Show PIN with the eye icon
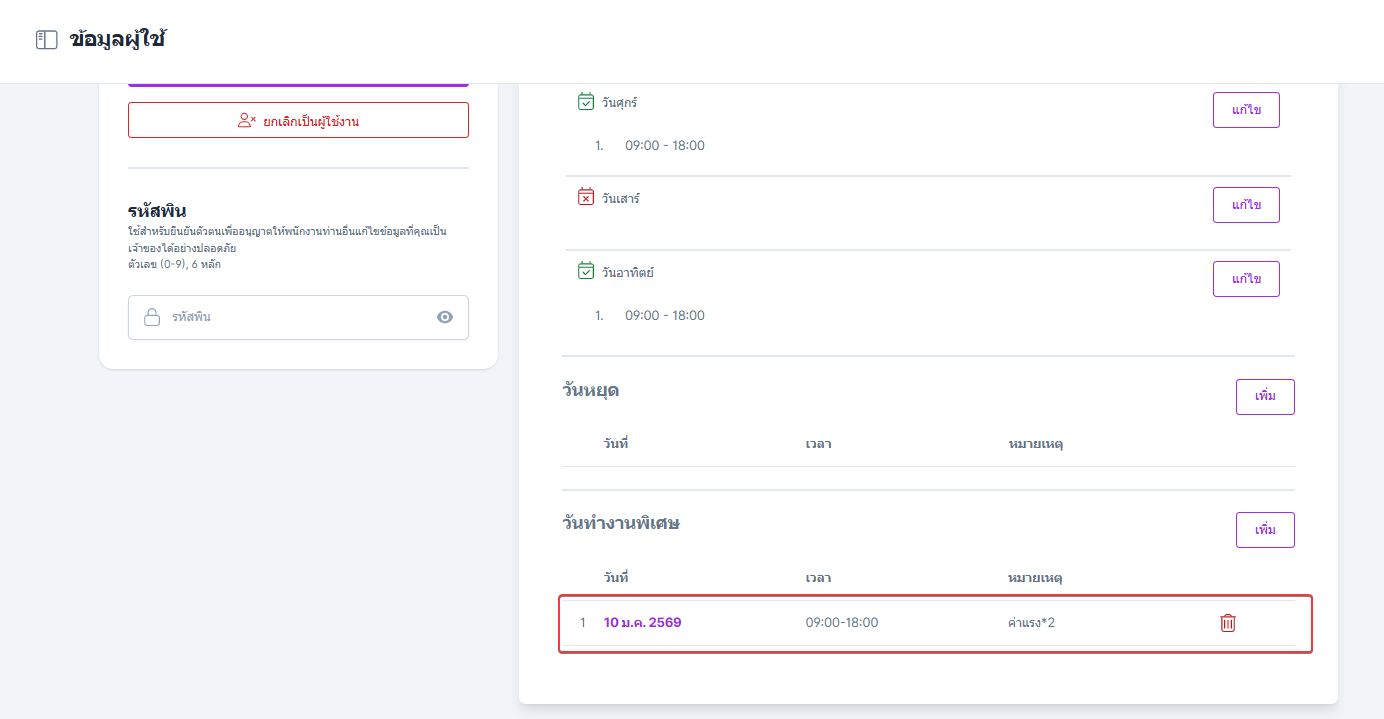Screen dimensions: 1384x719 tap(445, 317)
